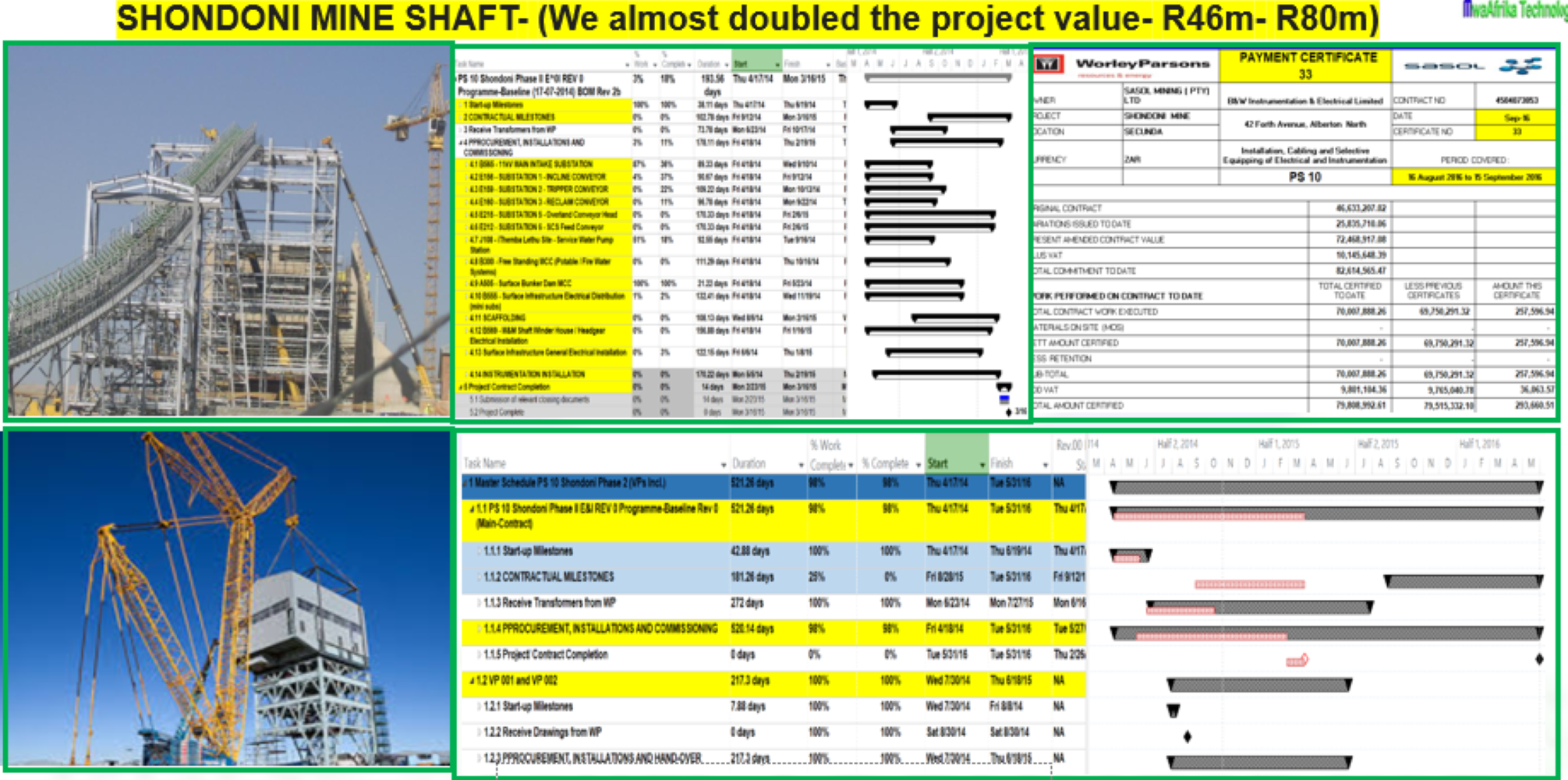Click the Receive Drawings from WP milestone diamond
1568x780 pixels.
click(x=1187, y=736)
